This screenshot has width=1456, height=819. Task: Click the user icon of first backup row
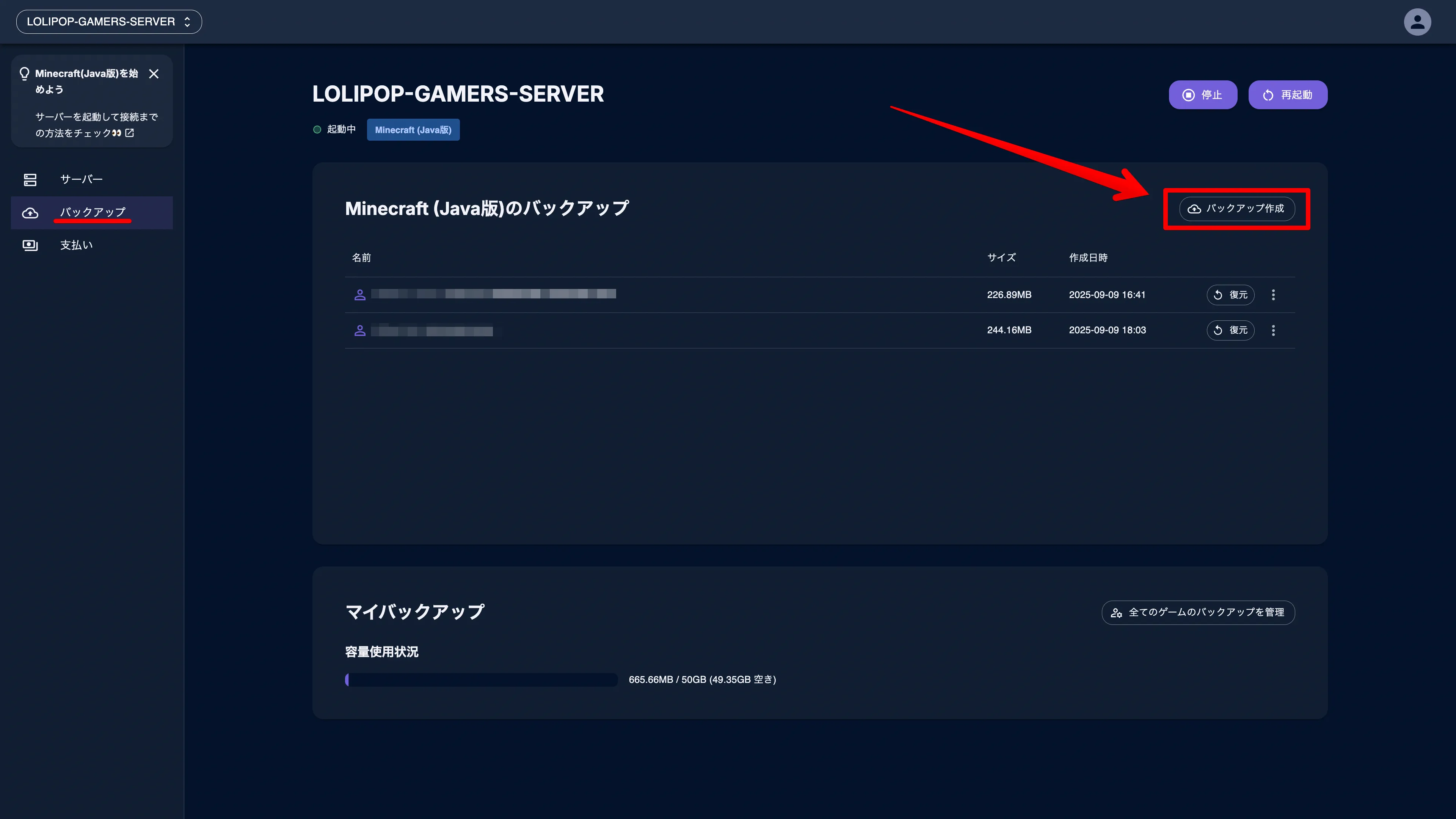[359, 295]
